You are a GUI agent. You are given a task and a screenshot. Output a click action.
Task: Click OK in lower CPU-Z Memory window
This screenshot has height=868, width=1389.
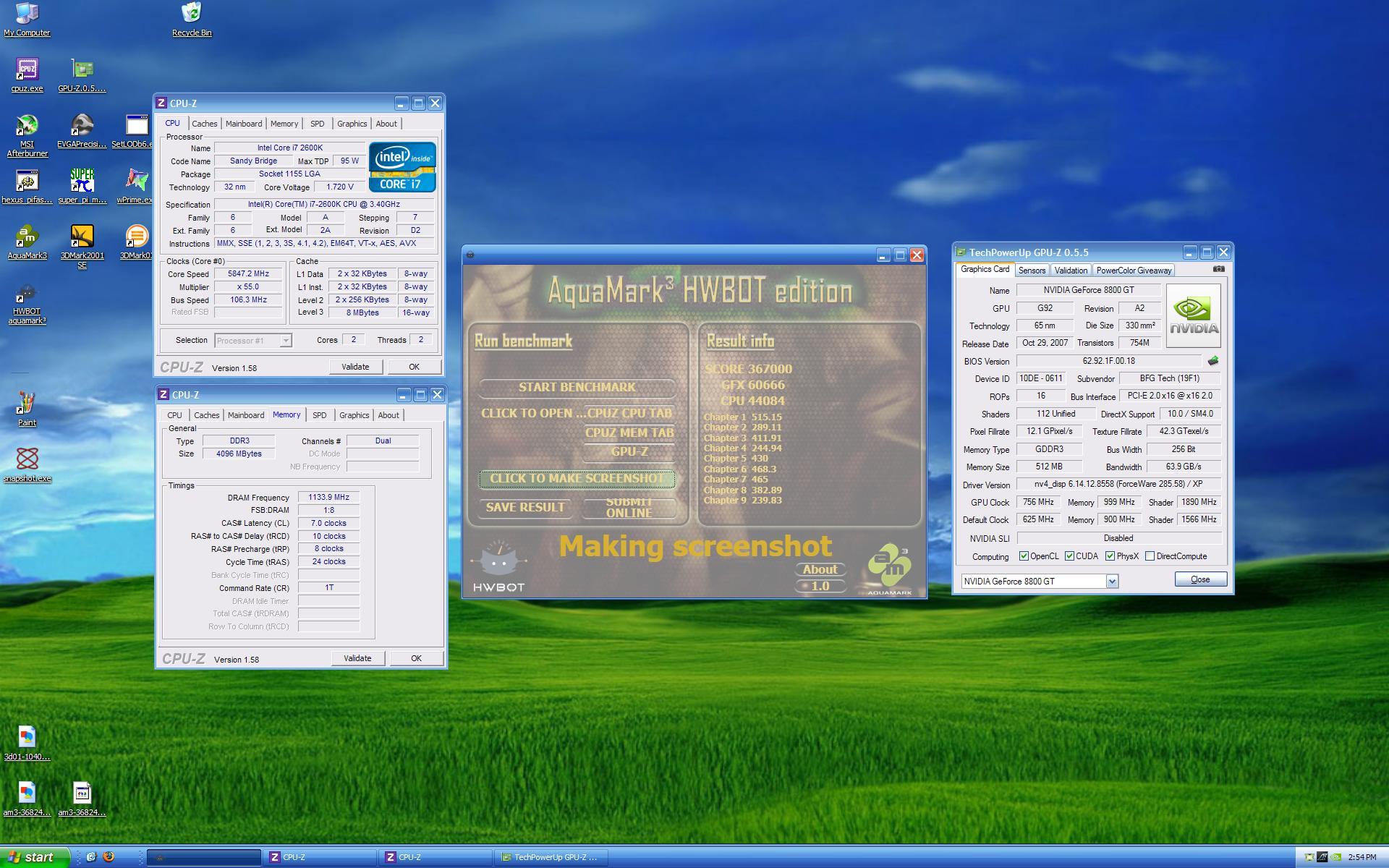coord(416,658)
